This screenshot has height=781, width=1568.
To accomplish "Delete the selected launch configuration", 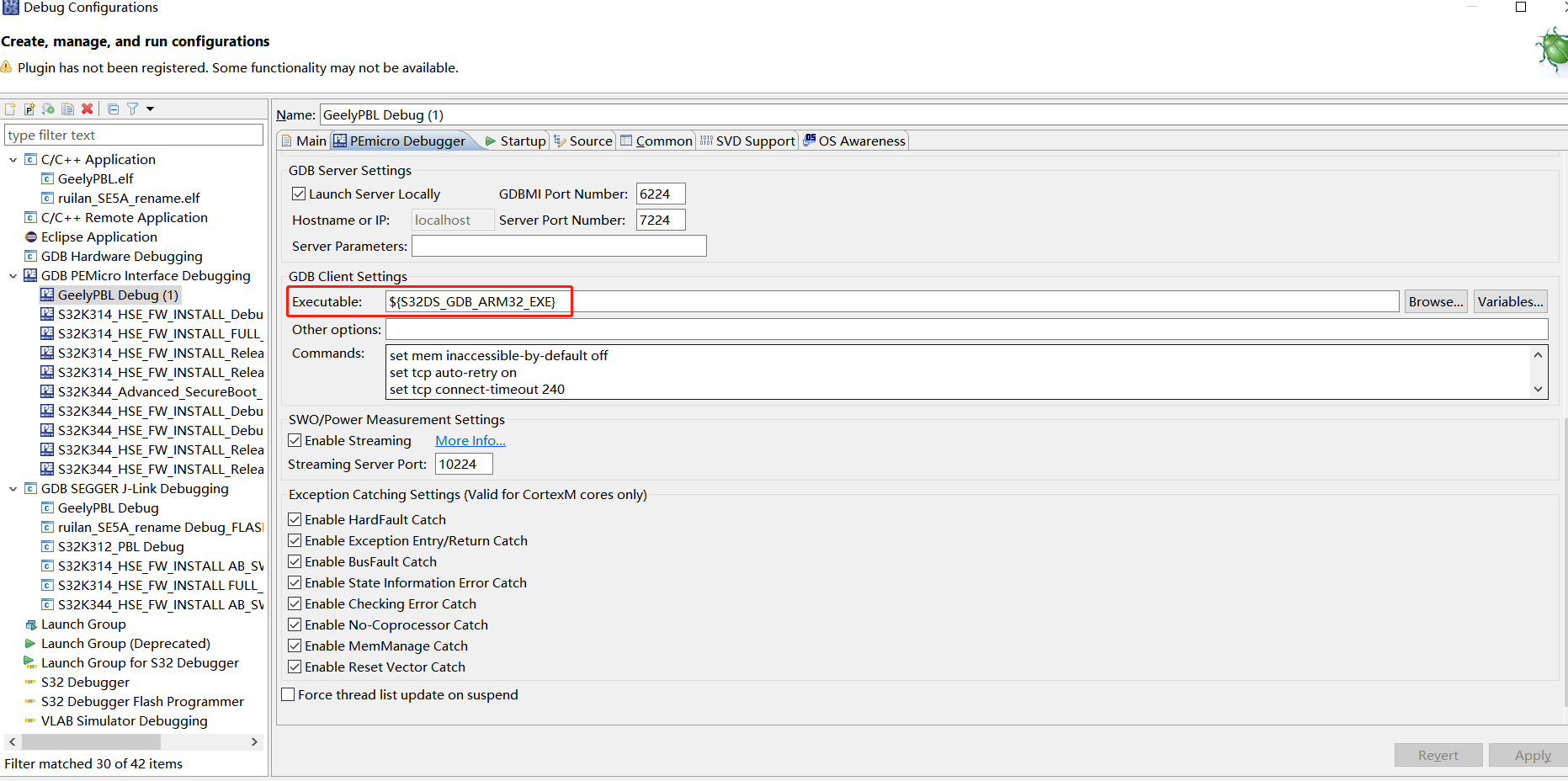I will click(87, 109).
